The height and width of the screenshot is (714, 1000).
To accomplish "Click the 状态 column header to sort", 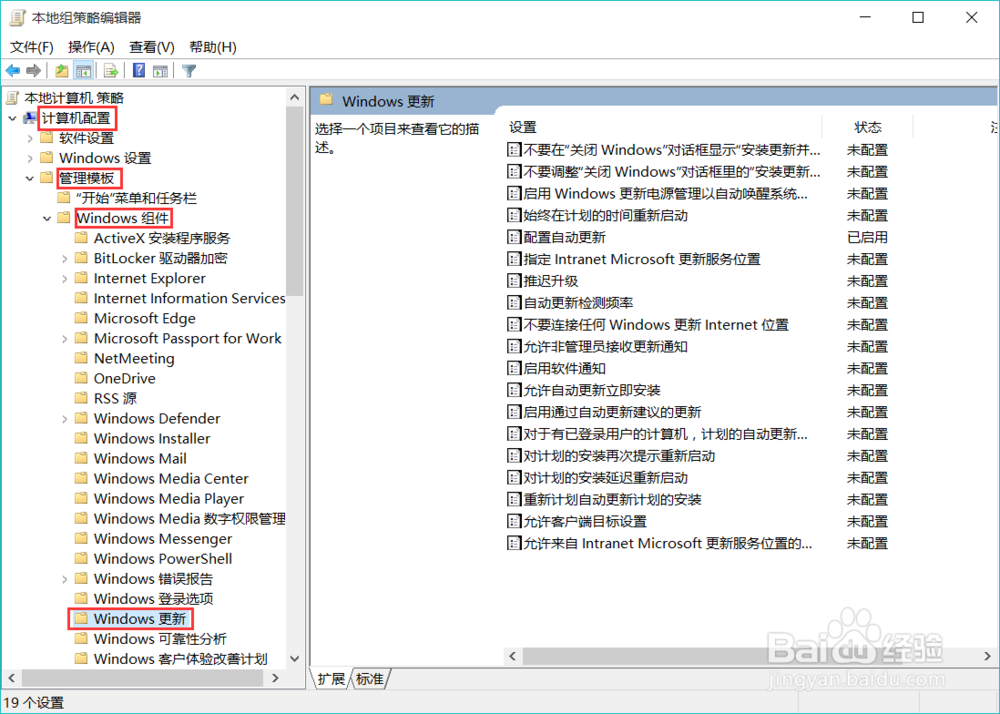I will click(867, 127).
